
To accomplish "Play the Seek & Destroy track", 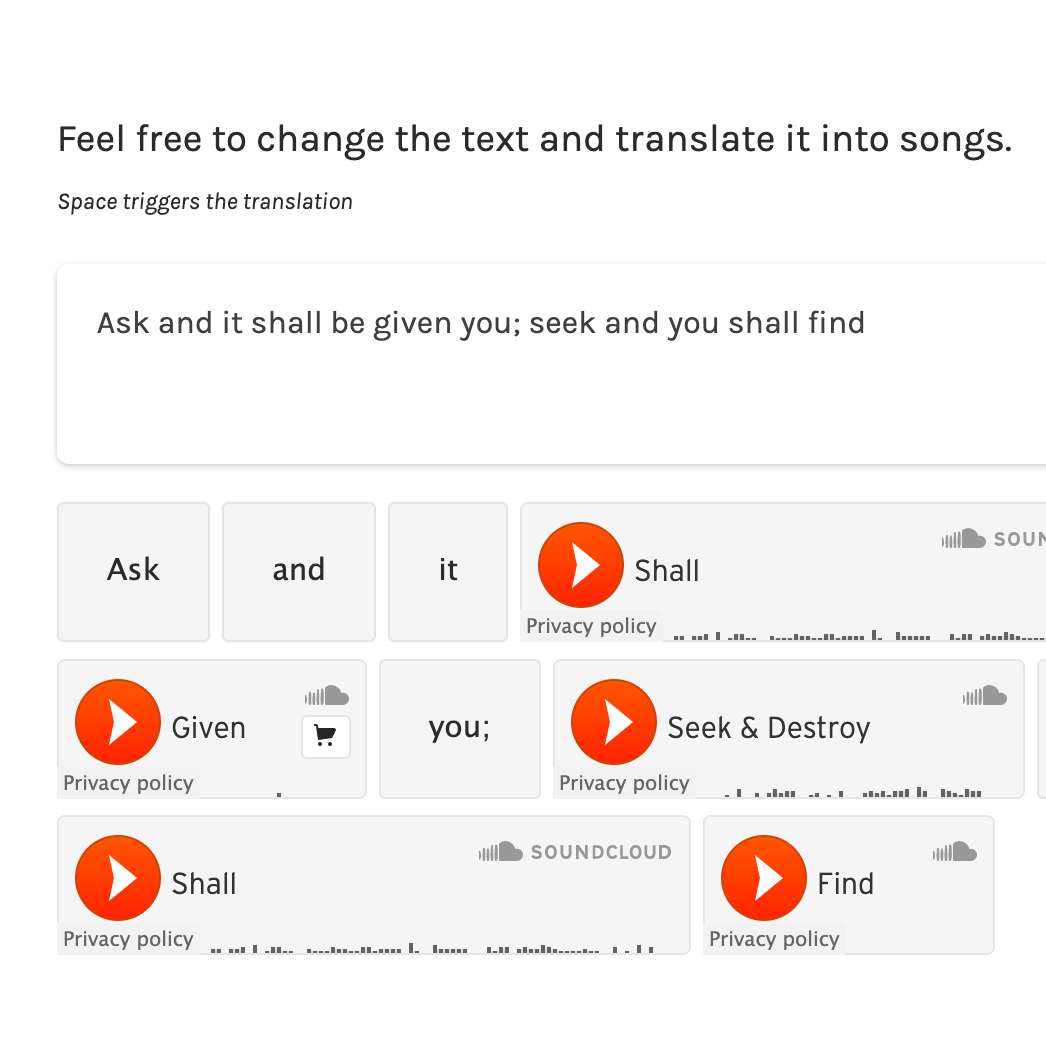I will [614, 722].
